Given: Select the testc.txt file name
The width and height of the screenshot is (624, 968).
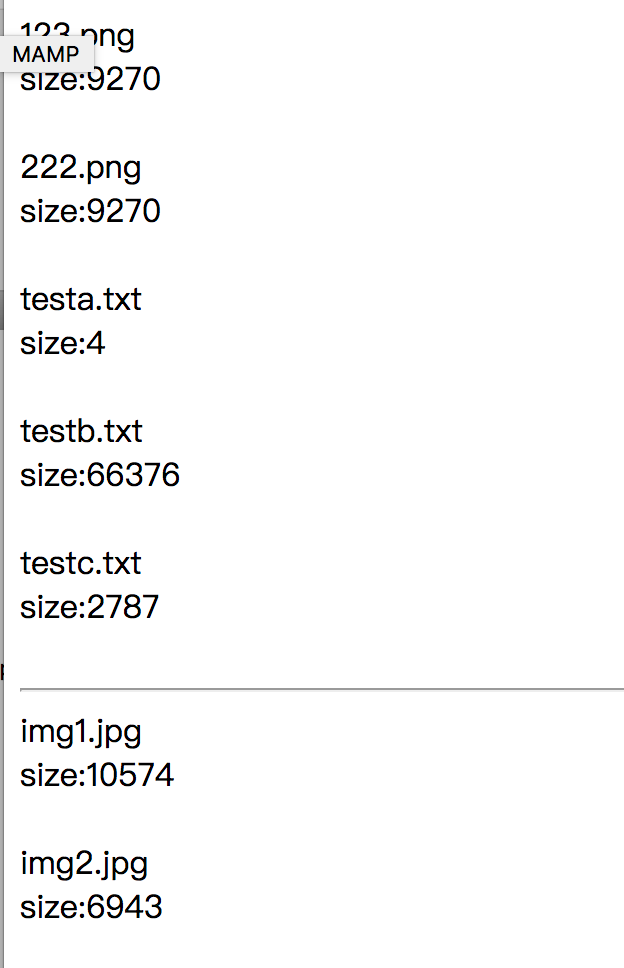Looking at the screenshot, I should (81, 563).
